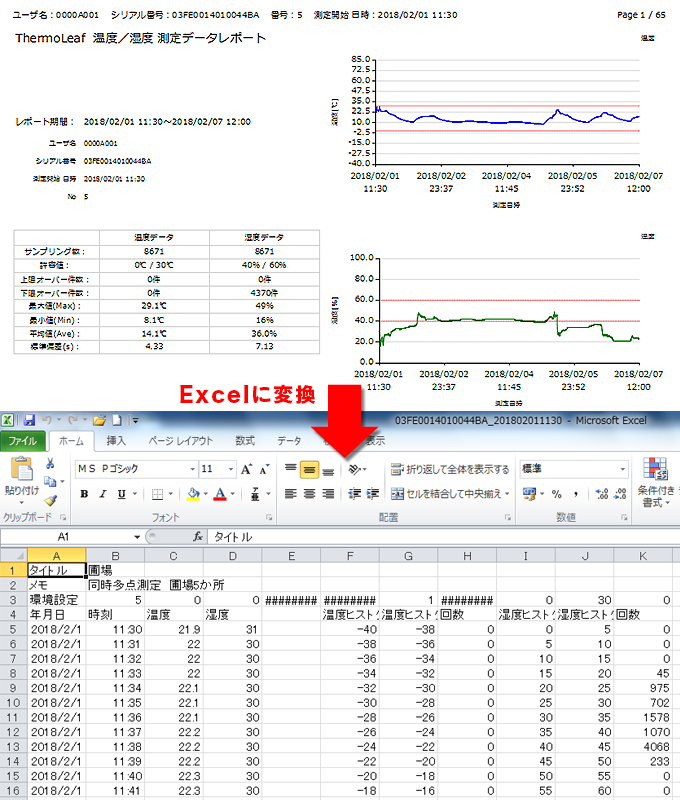The width and height of the screenshot is (680, 800).
Task: Switch to the 挿入 (Insert) tab
Action: pos(116,441)
